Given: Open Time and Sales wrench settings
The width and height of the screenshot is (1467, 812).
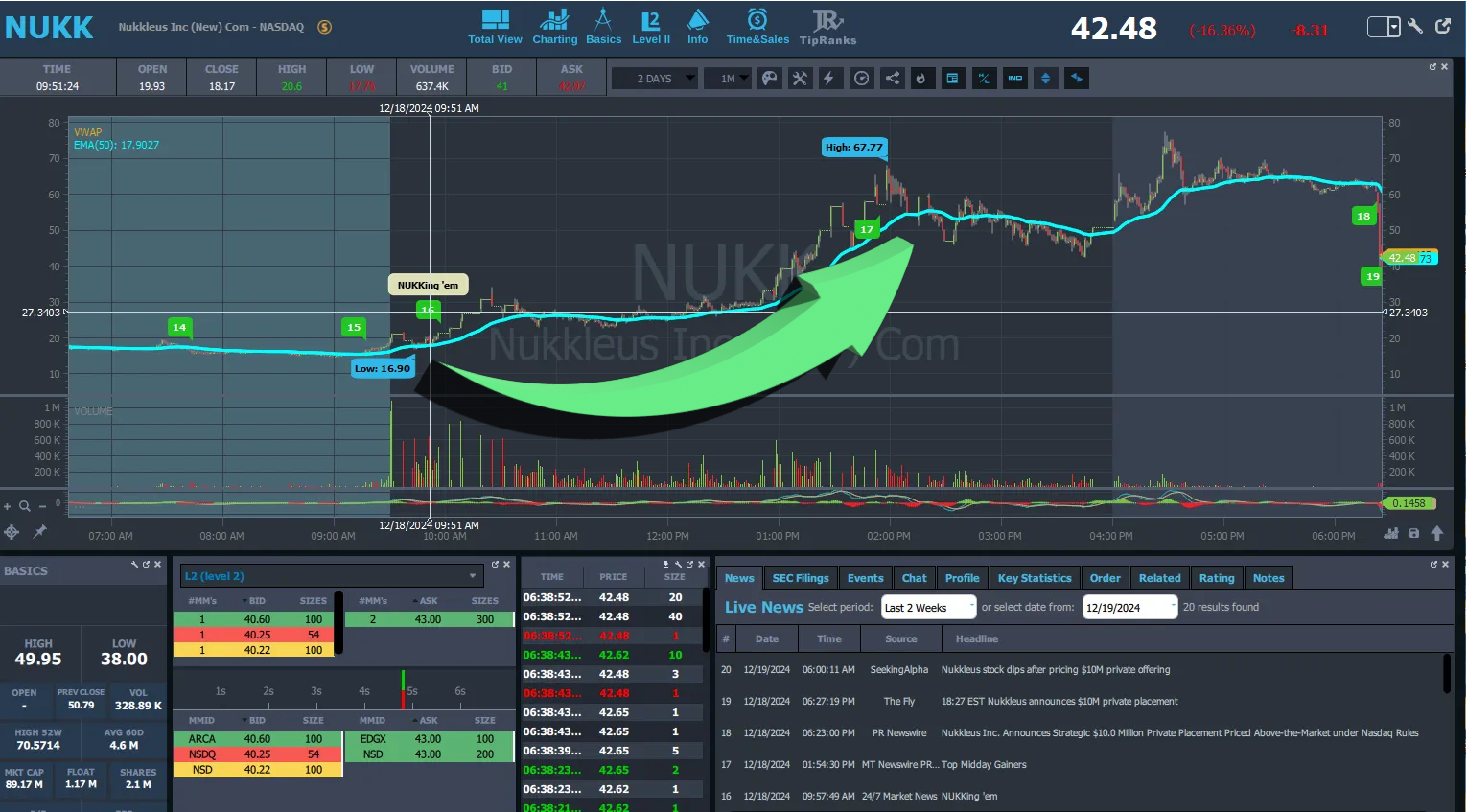Looking at the screenshot, I should coord(678,564).
